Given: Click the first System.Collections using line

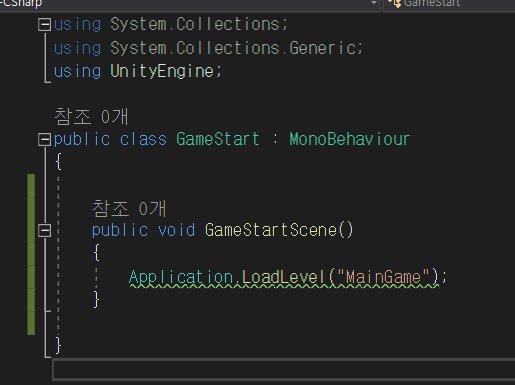Looking at the screenshot, I should (x=170, y=25).
